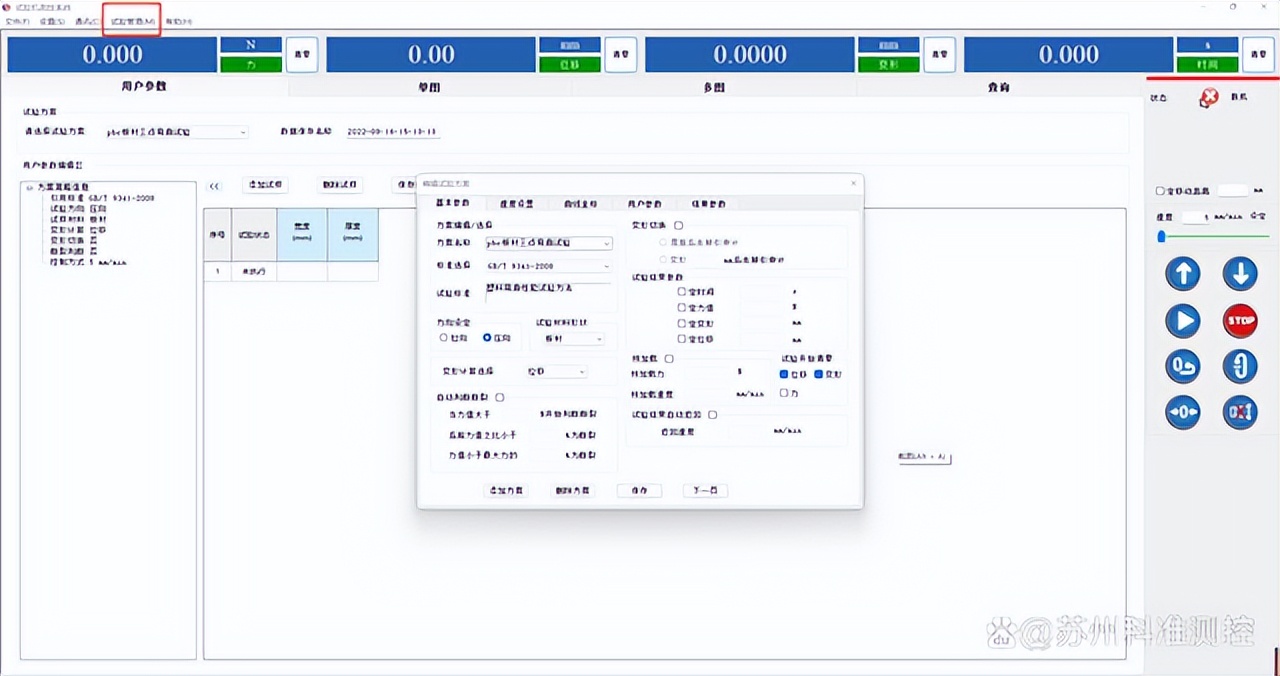Expand the 板材 material shape dropdown
Image resolution: width=1280 pixels, height=676 pixels.
[x=569, y=339]
